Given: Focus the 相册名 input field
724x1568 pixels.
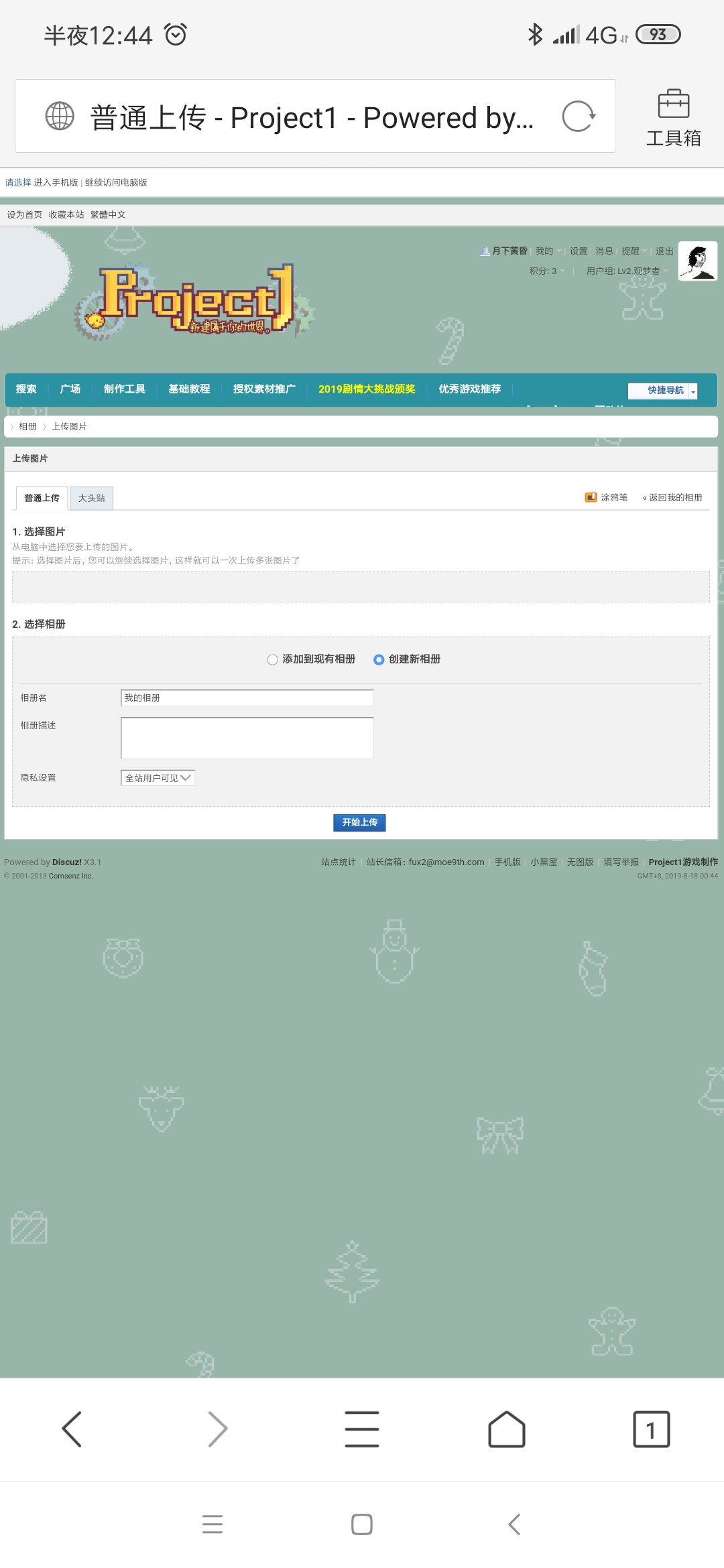Looking at the screenshot, I should tap(247, 698).
